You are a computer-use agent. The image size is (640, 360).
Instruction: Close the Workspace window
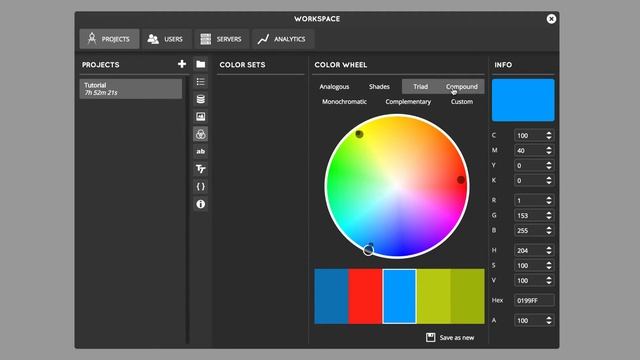pyautogui.click(x=551, y=19)
